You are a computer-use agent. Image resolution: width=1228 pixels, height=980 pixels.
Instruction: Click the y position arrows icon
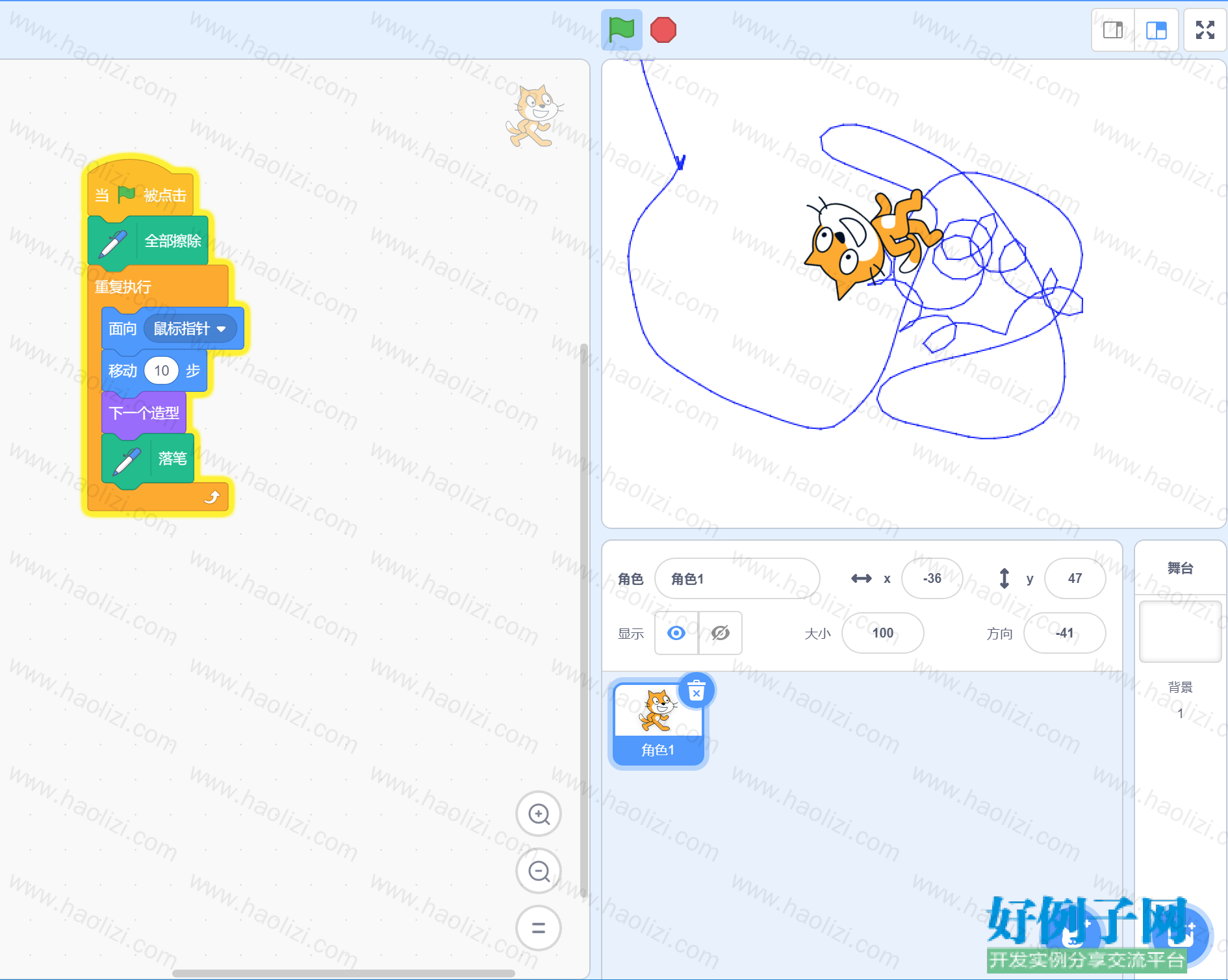tap(1004, 578)
